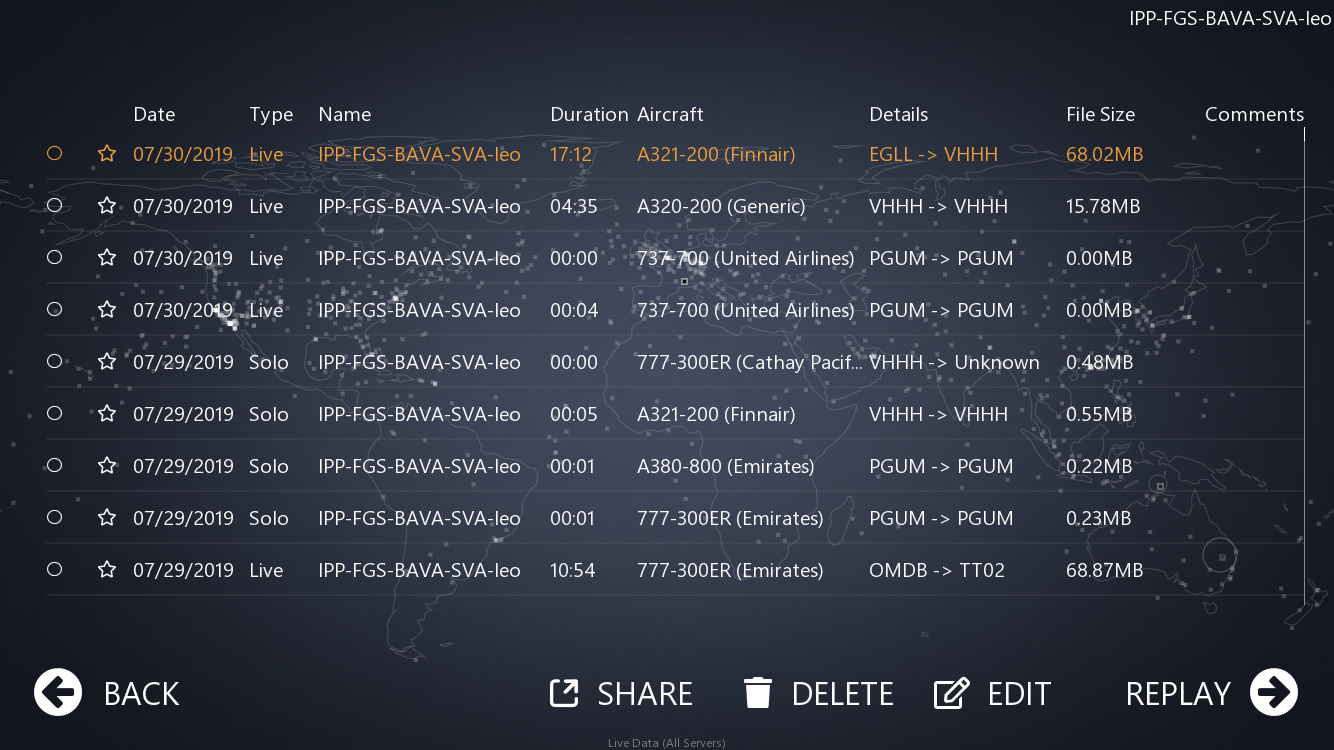
Task: Favorite the A320-200 Generic replay
Action: tap(107, 206)
